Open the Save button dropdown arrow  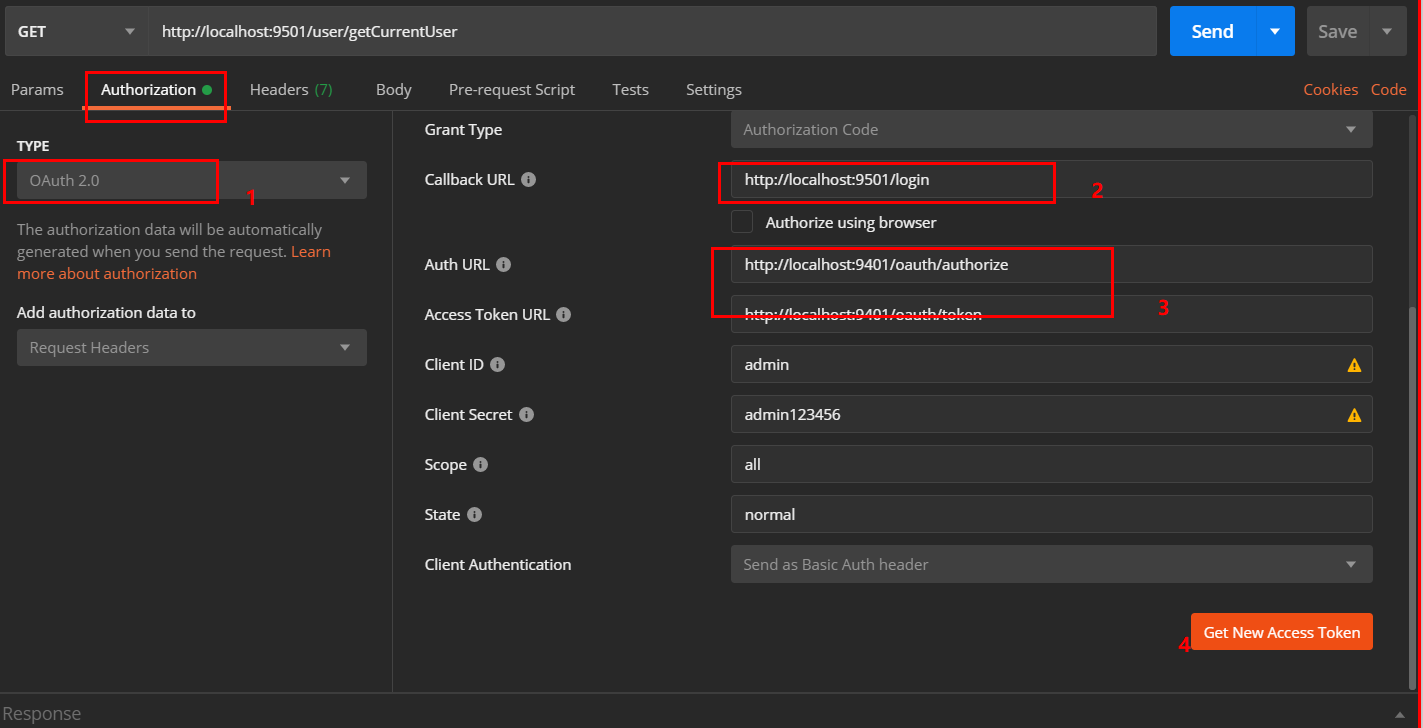1387,32
